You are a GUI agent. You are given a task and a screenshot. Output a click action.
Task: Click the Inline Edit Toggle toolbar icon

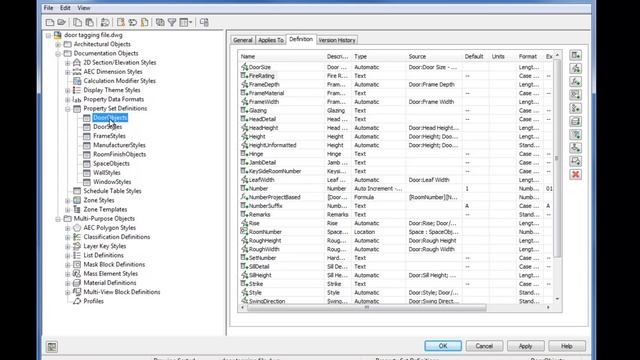(x=204, y=22)
